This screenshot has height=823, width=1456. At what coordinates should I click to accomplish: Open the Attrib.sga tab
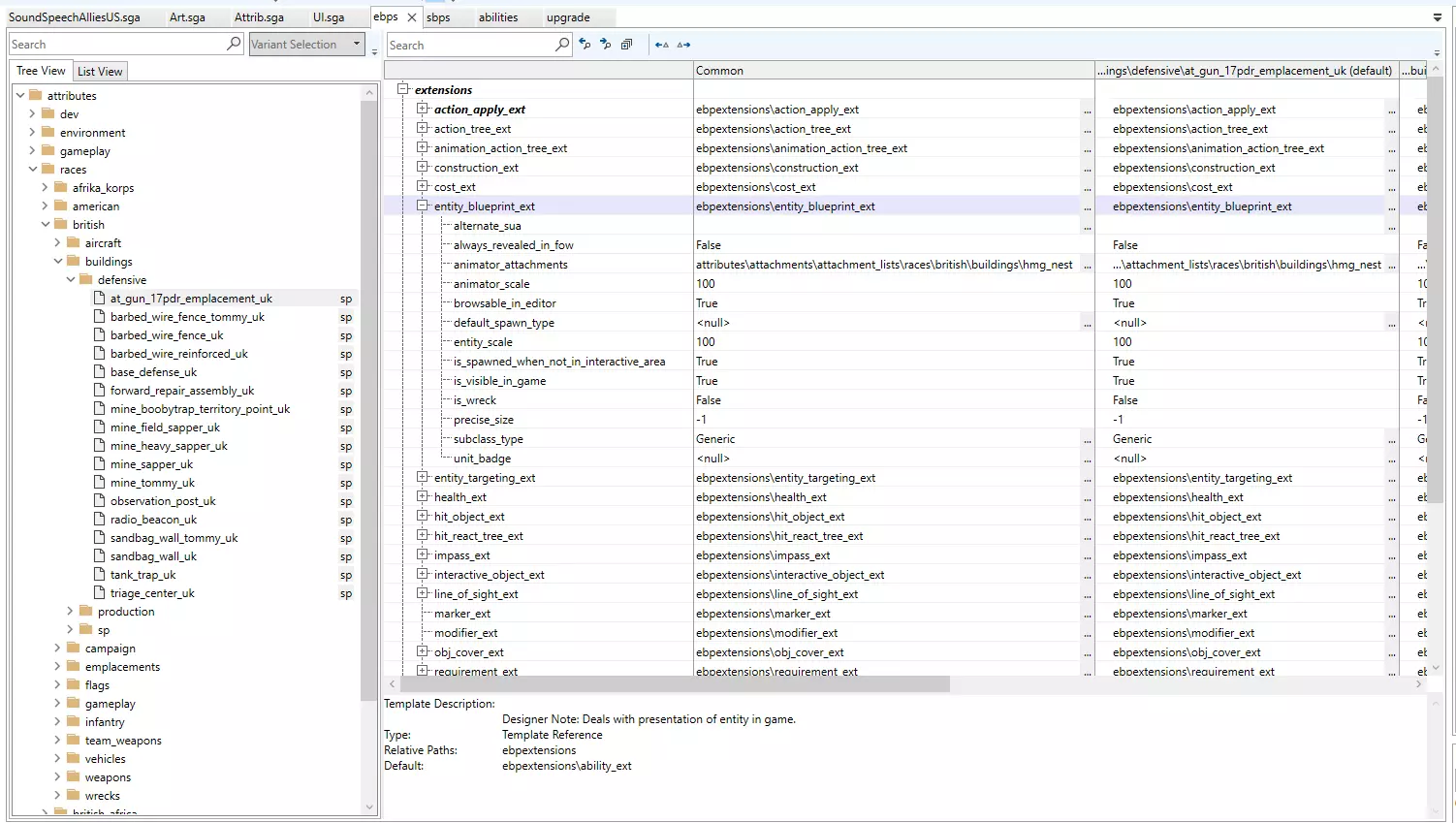click(259, 17)
